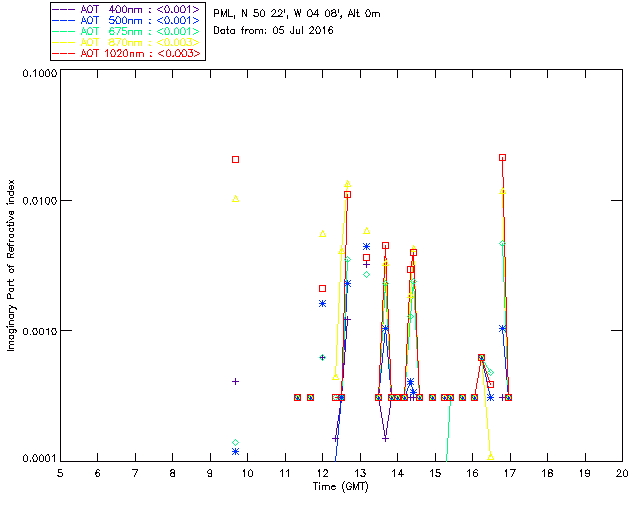Select the AOT 500nm legend entry
Image resolution: width=640 pixels, height=512 pixels.
click(x=127, y=20)
